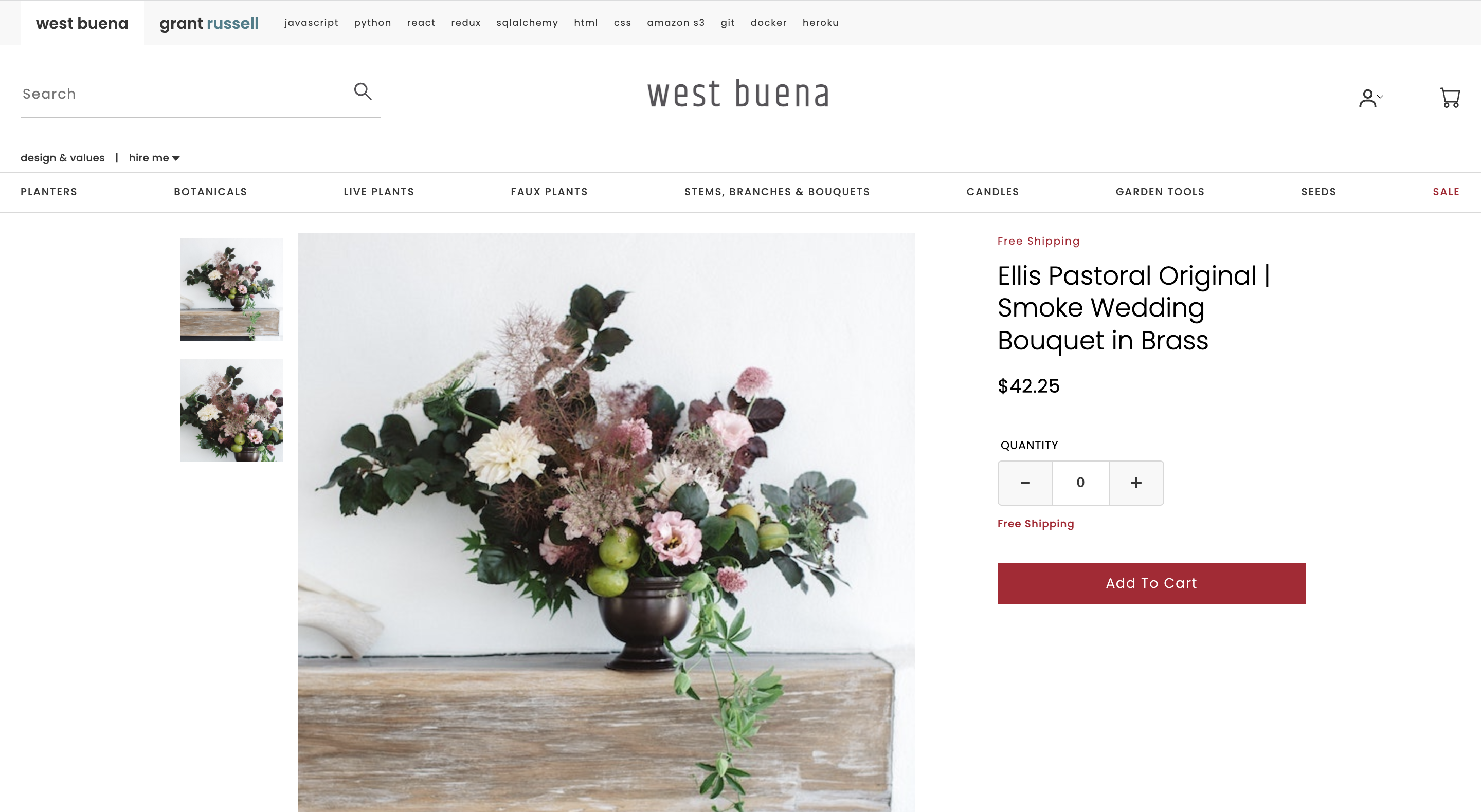Click the search magnifier icon
1481x812 pixels.
(x=363, y=91)
